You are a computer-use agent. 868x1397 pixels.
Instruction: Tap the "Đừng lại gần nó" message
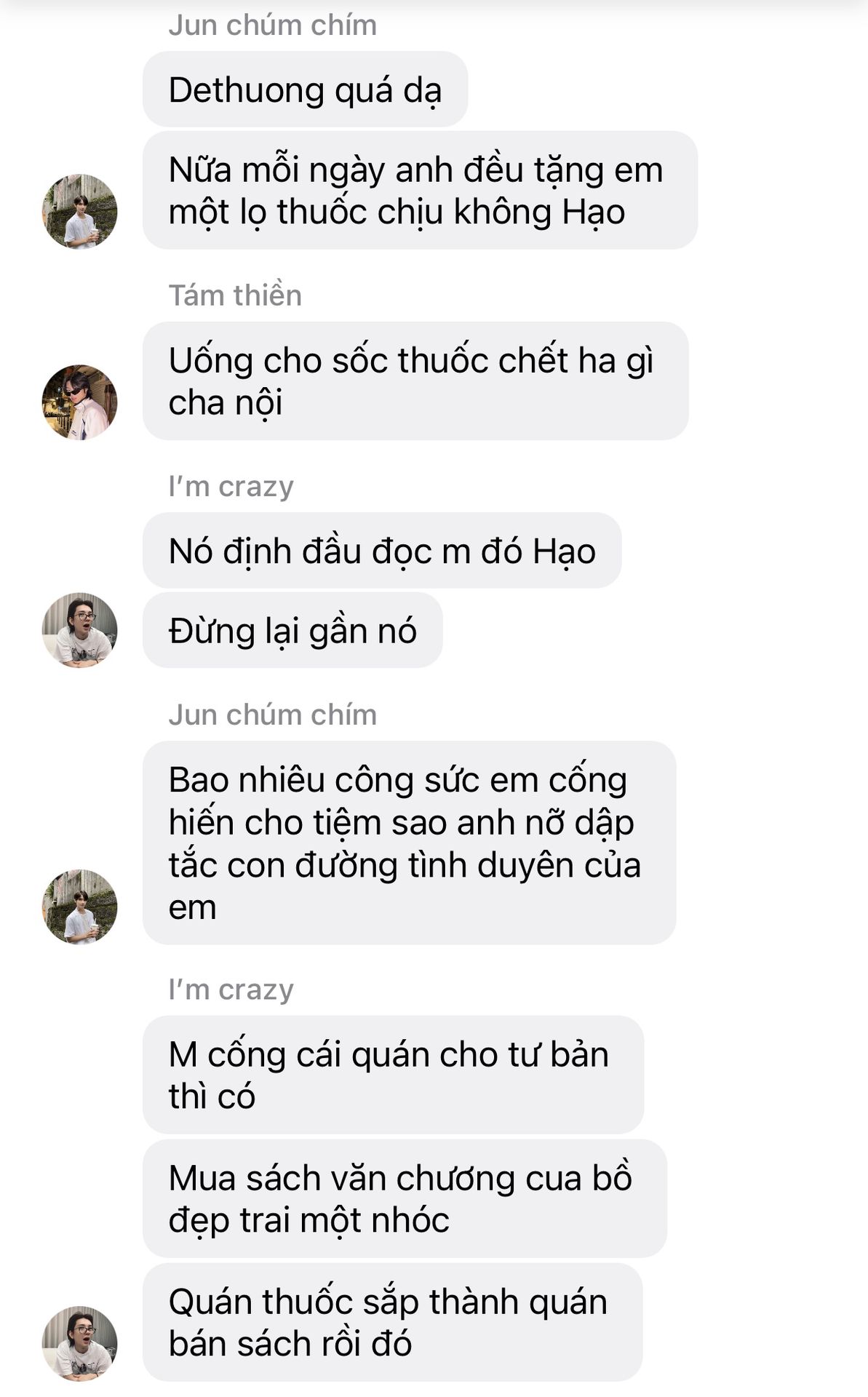click(x=292, y=630)
